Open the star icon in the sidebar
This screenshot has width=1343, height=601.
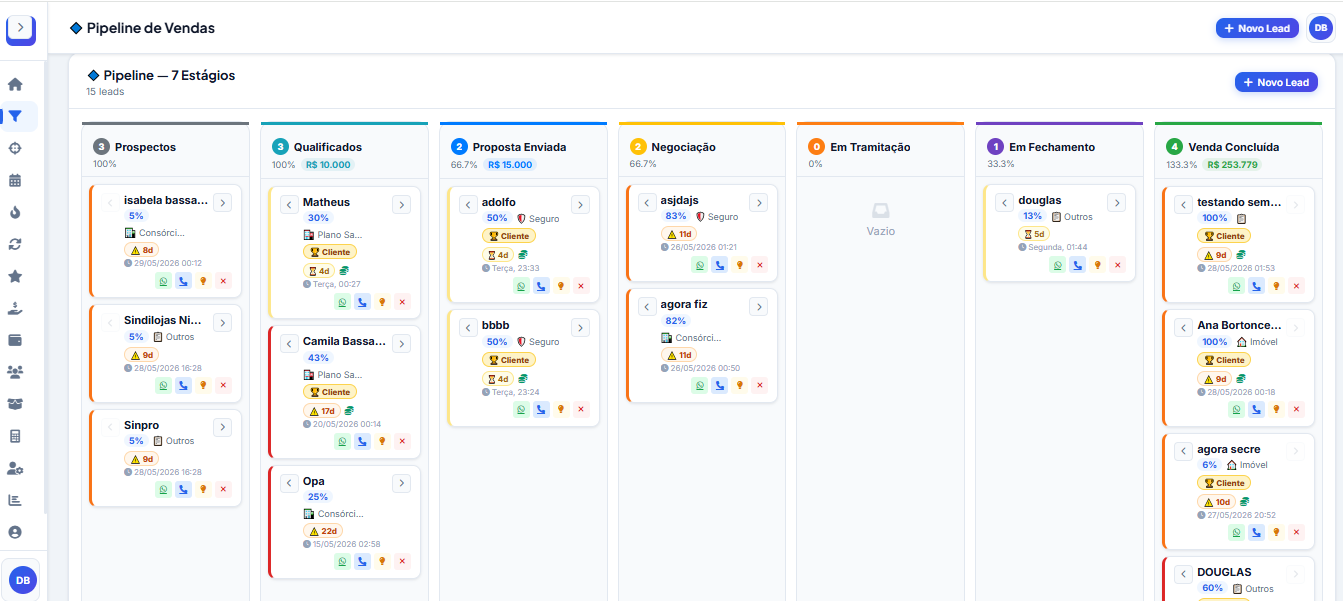tap(15, 276)
